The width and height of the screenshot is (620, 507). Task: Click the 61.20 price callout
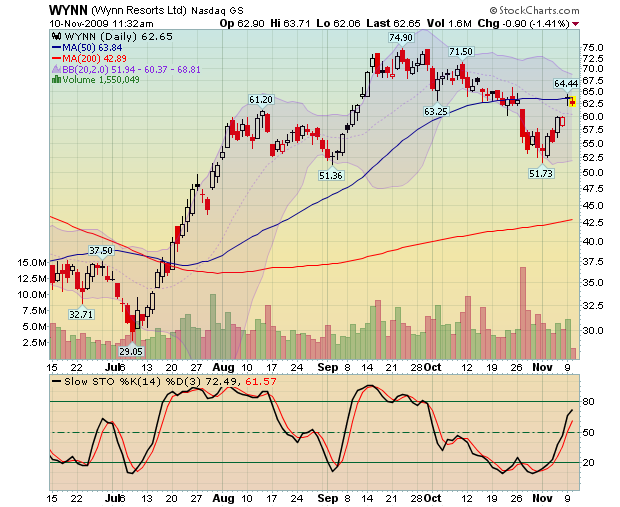[x=261, y=100]
